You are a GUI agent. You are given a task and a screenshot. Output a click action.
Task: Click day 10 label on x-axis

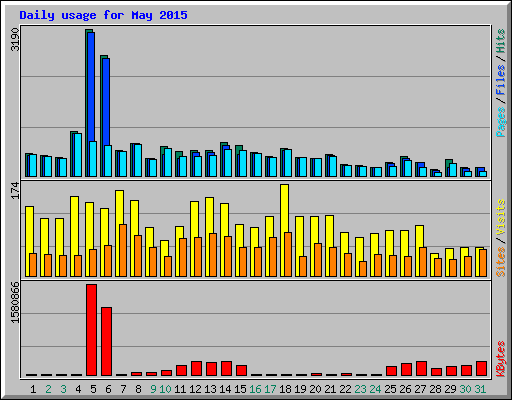pyautogui.click(x=165, y=389)
